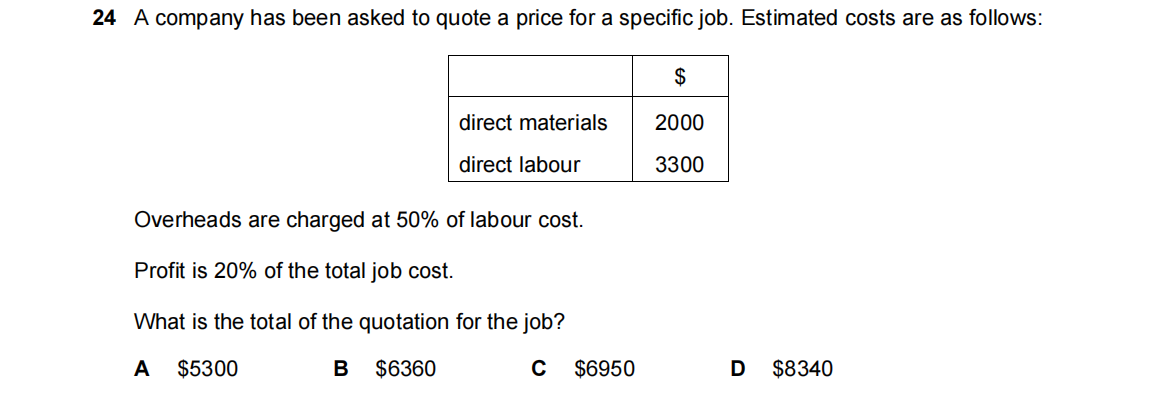Click the 'direct materials' table cell

pos(533,123)
